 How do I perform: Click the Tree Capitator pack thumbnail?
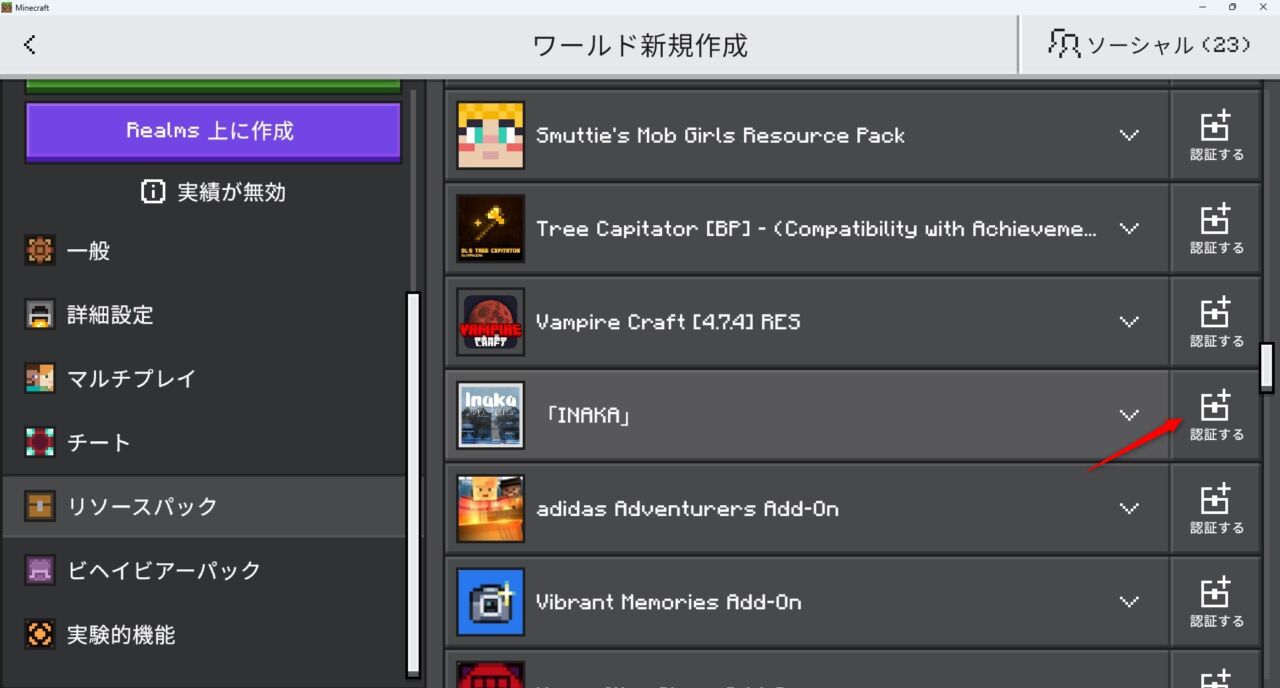491,229
